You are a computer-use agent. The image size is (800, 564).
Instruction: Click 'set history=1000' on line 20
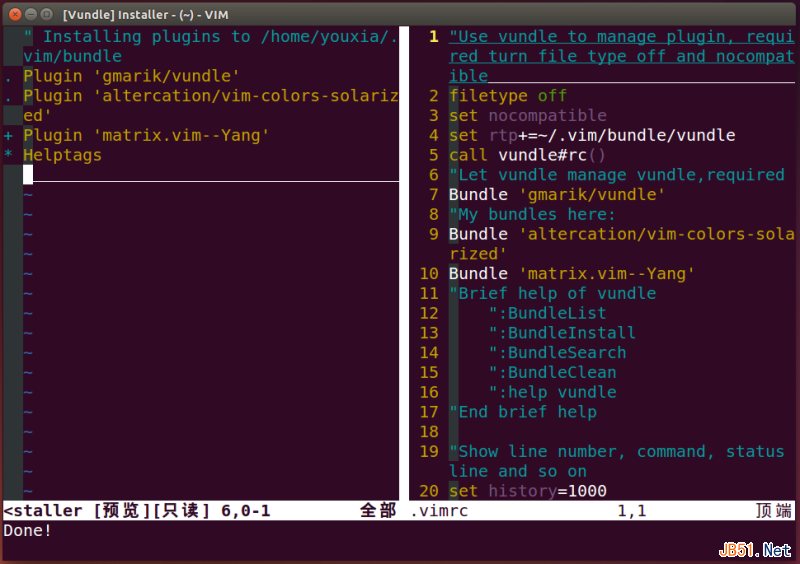point(528,491)
